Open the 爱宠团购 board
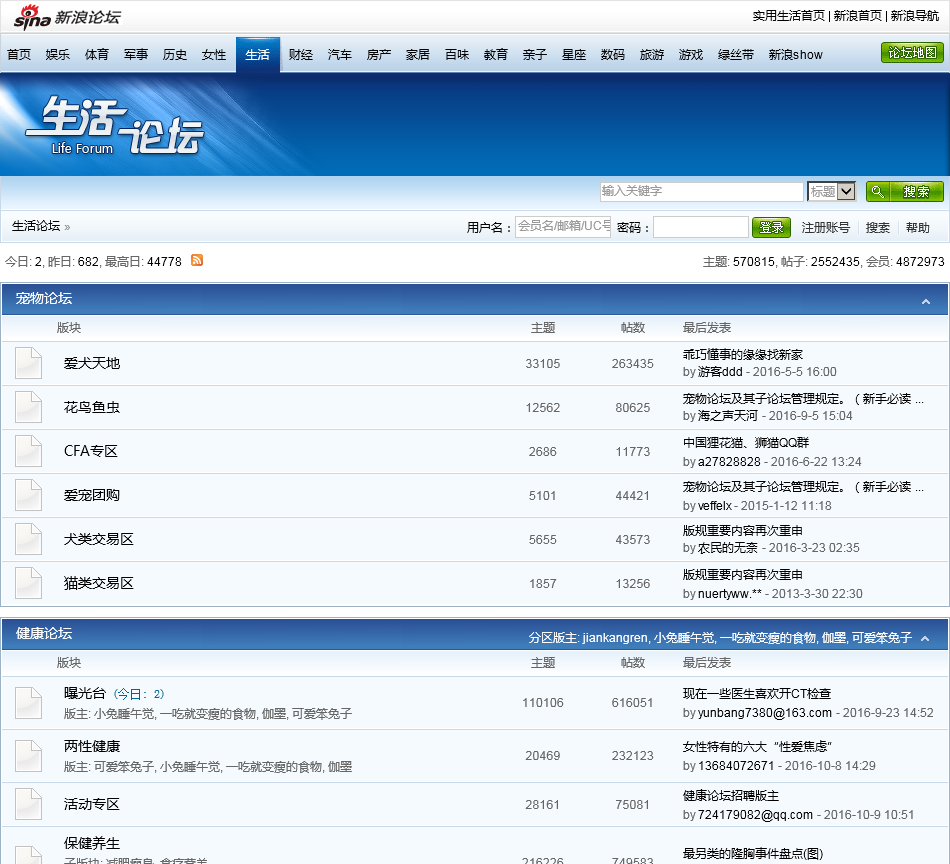 point(92,495)
